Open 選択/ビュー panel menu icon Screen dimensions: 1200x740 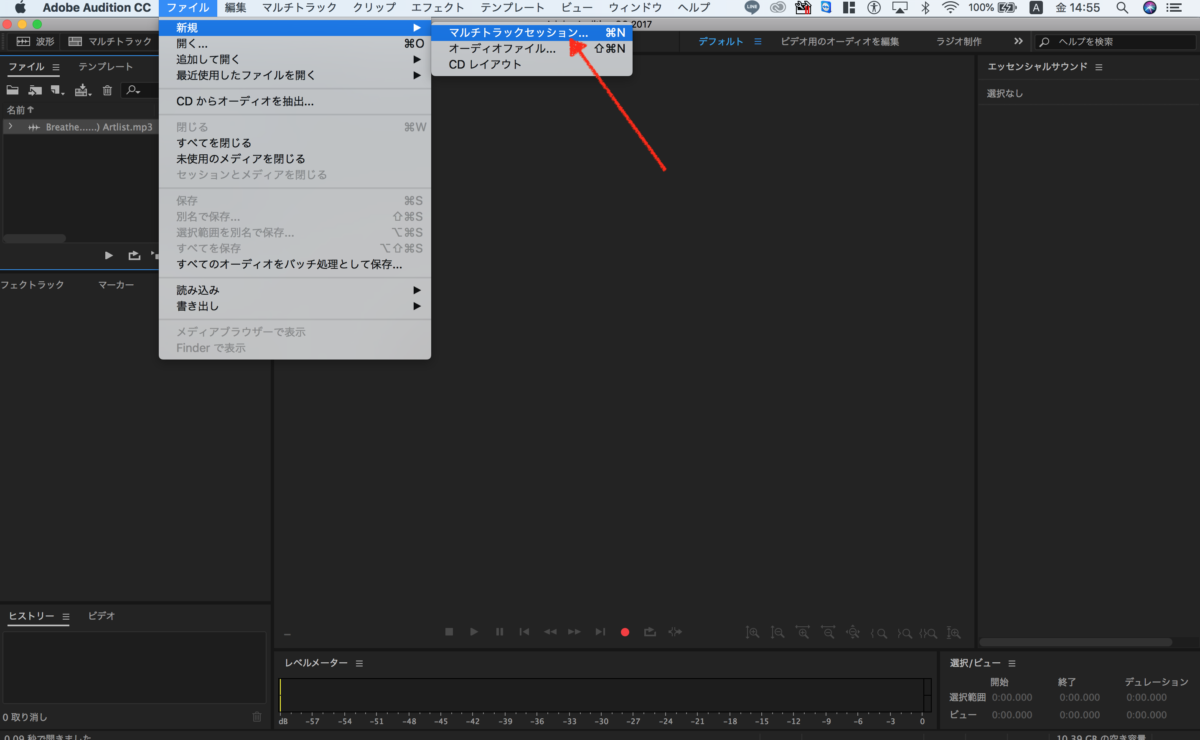coord(1011,663)
